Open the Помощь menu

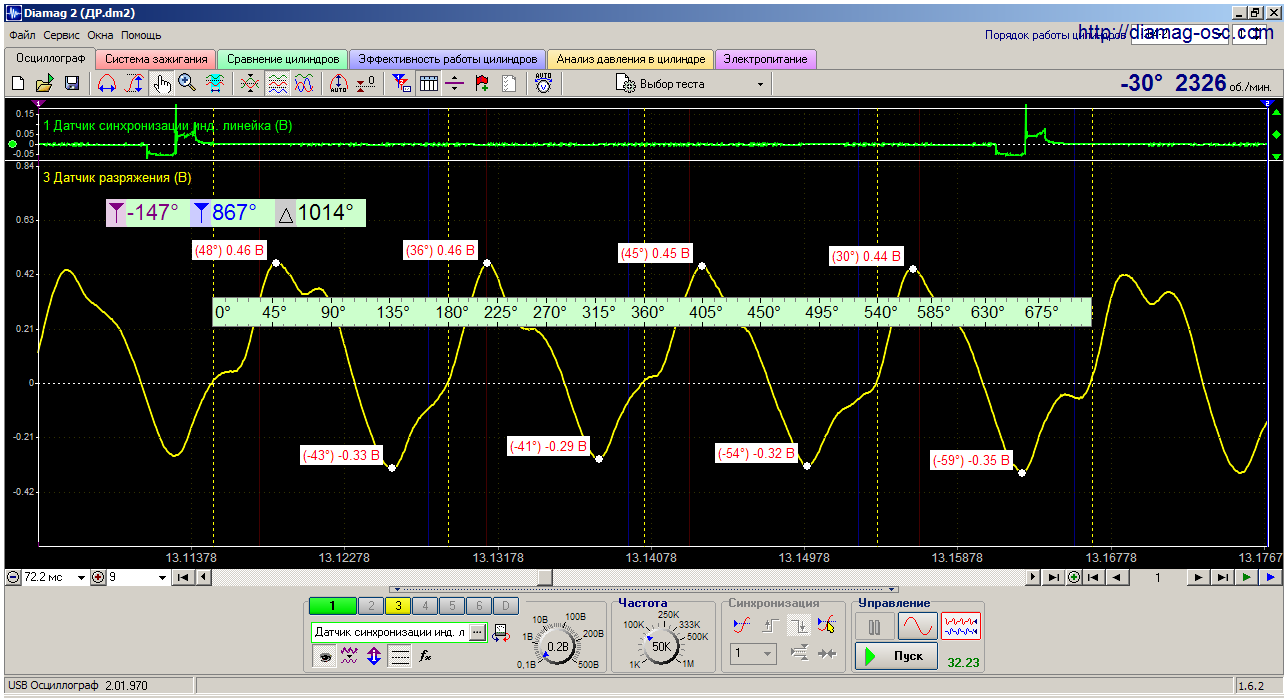[141, 35]
